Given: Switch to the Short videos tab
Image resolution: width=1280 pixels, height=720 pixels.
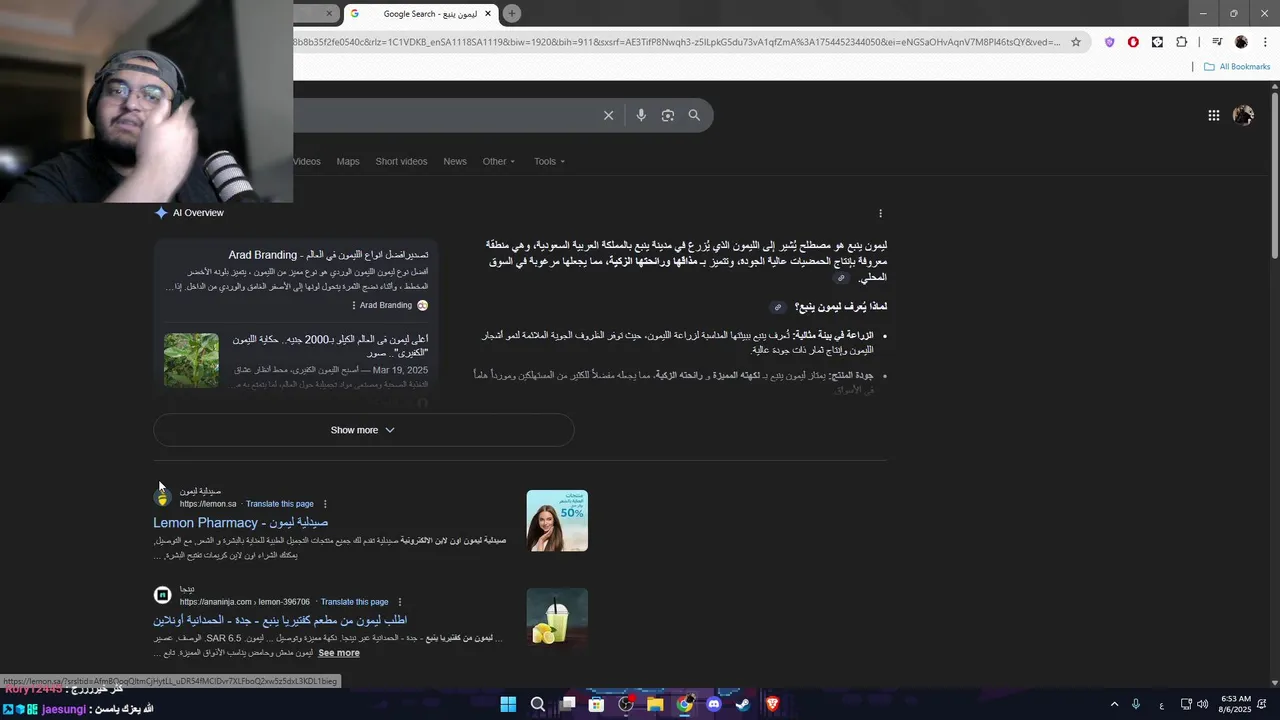Looking at the screenshot, I should click(401, 161).
